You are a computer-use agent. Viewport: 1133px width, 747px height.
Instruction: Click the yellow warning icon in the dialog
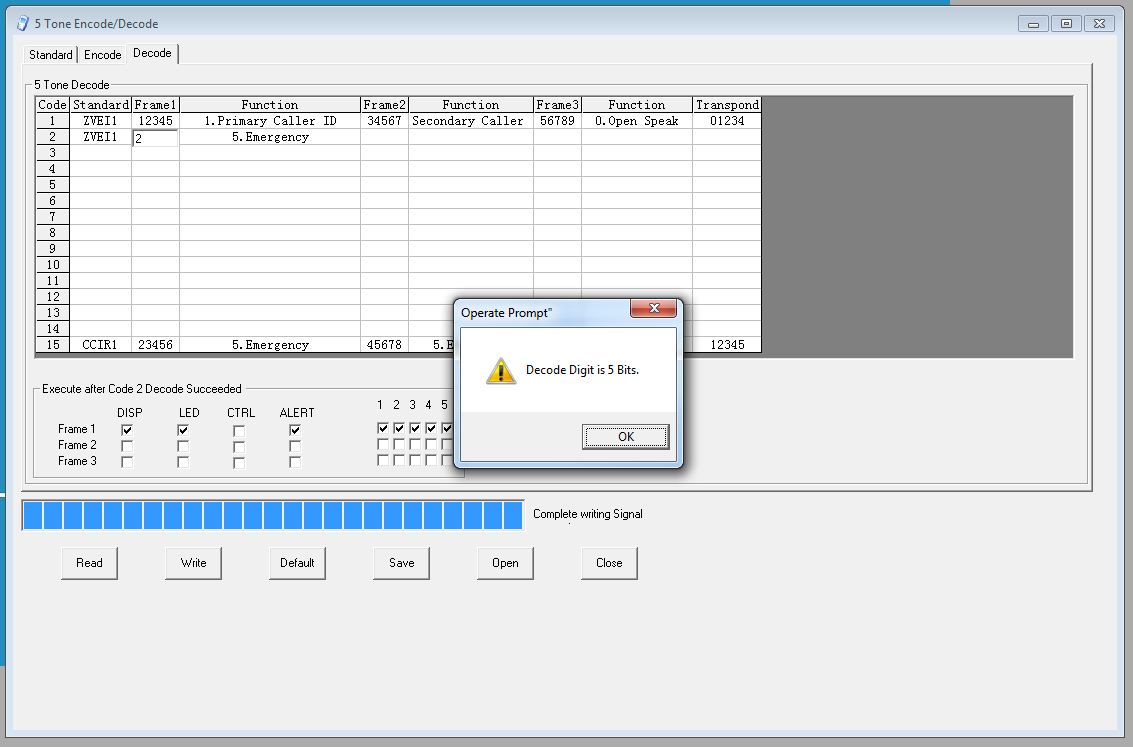tap(501, 370)
